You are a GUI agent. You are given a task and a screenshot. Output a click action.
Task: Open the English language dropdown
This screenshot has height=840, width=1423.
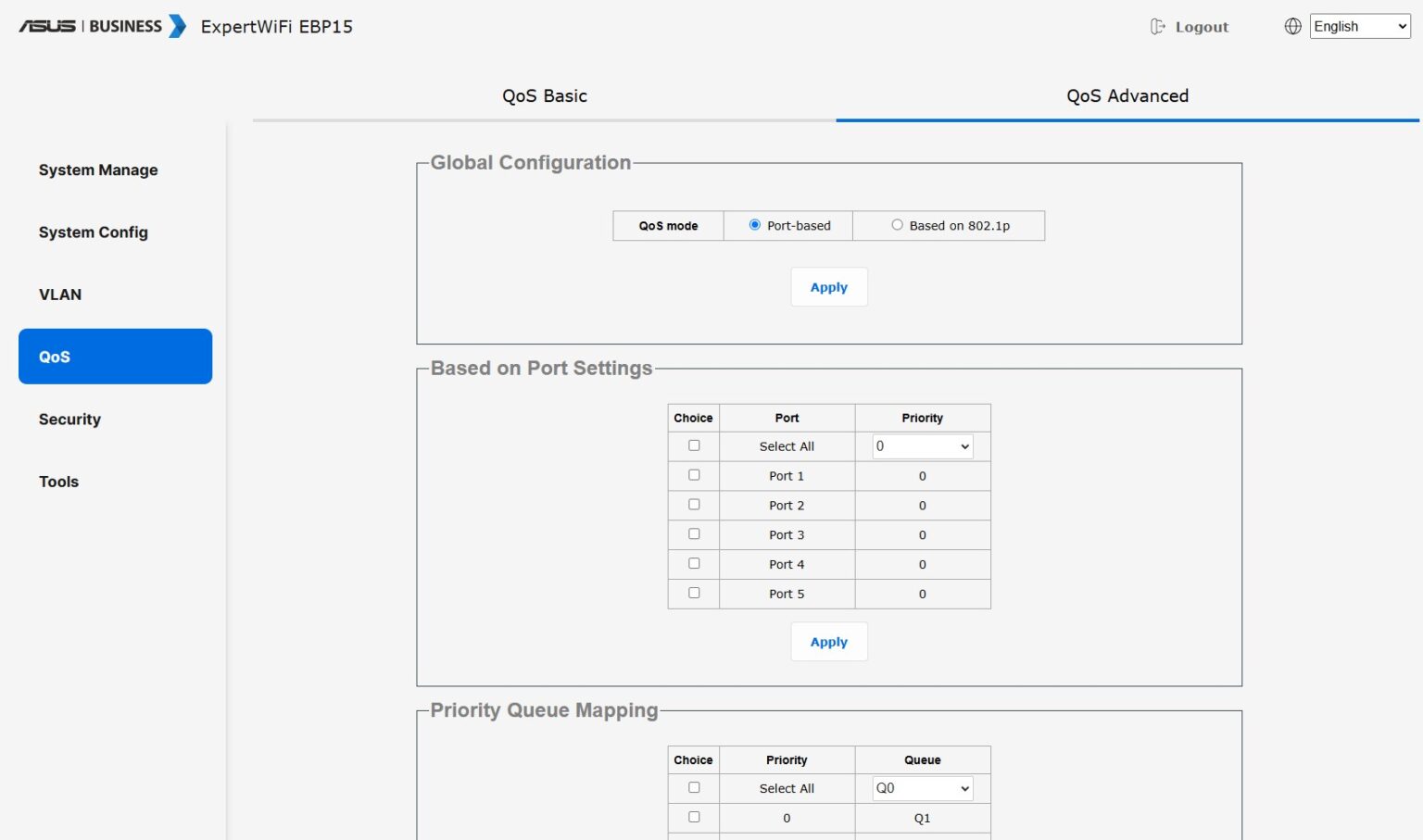[1359, 27]
